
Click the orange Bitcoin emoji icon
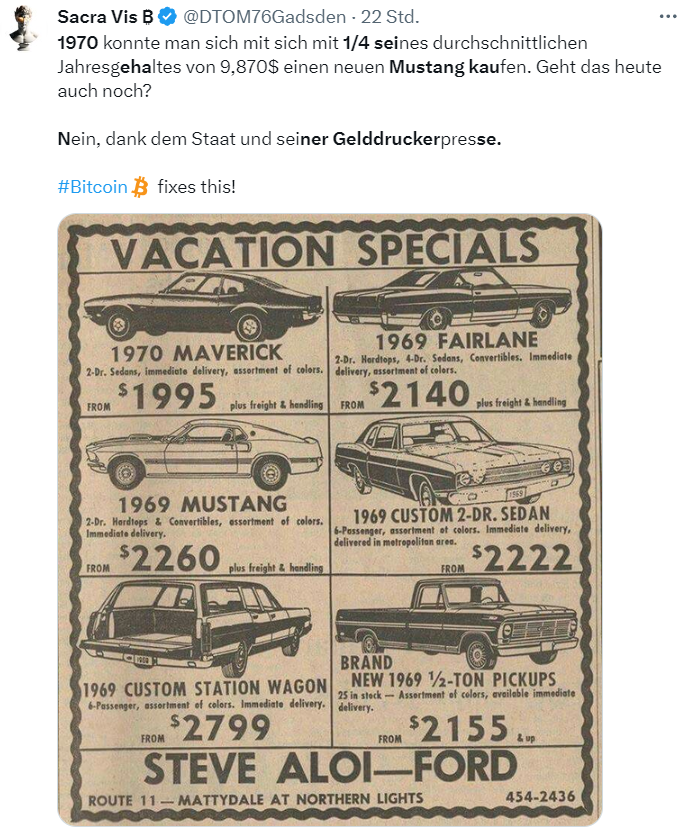pyautogui.click(x=140, y=186)
